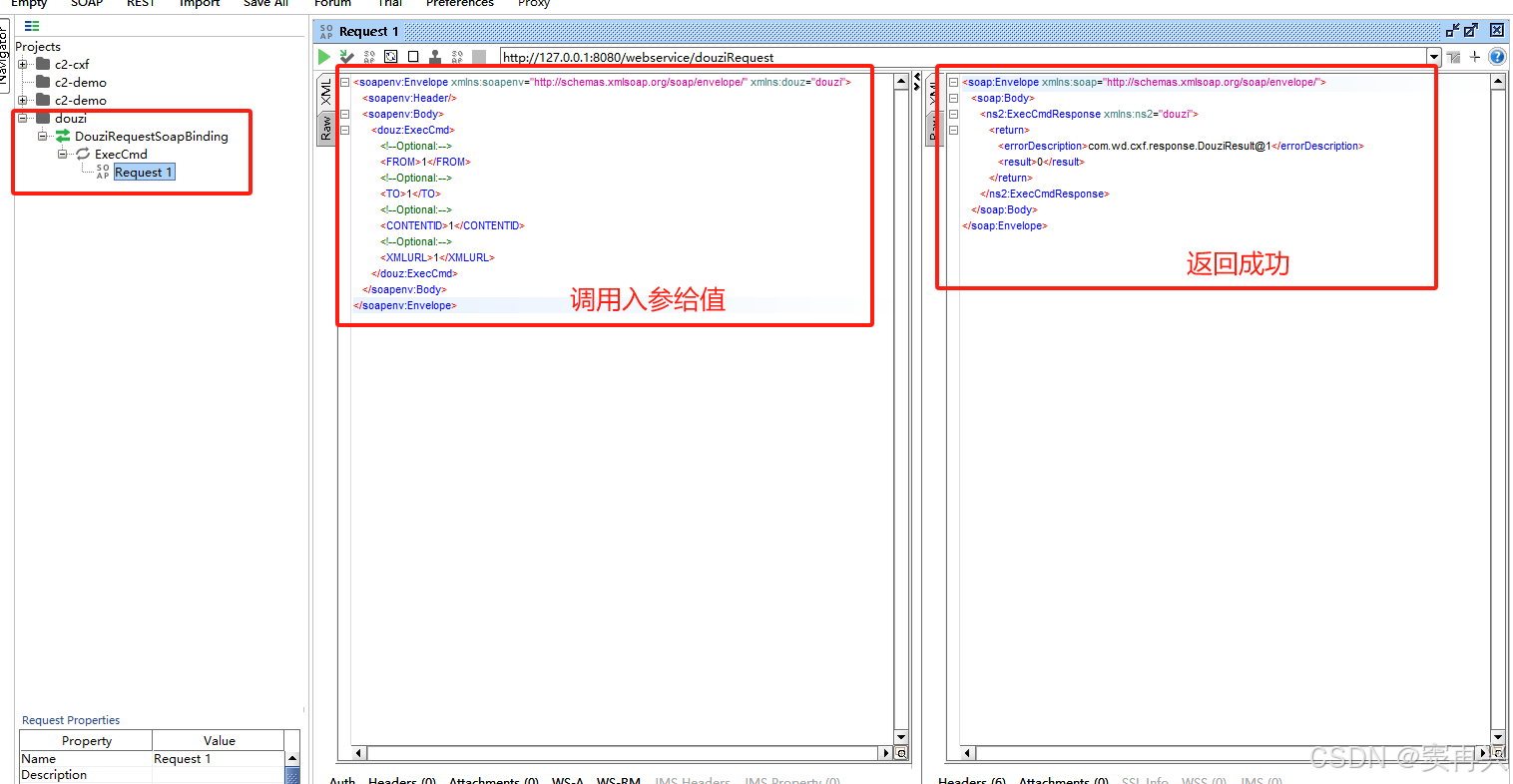Screen dimensions: 1513x784
Task: Click the grey cancel request square
Action: 479,57
